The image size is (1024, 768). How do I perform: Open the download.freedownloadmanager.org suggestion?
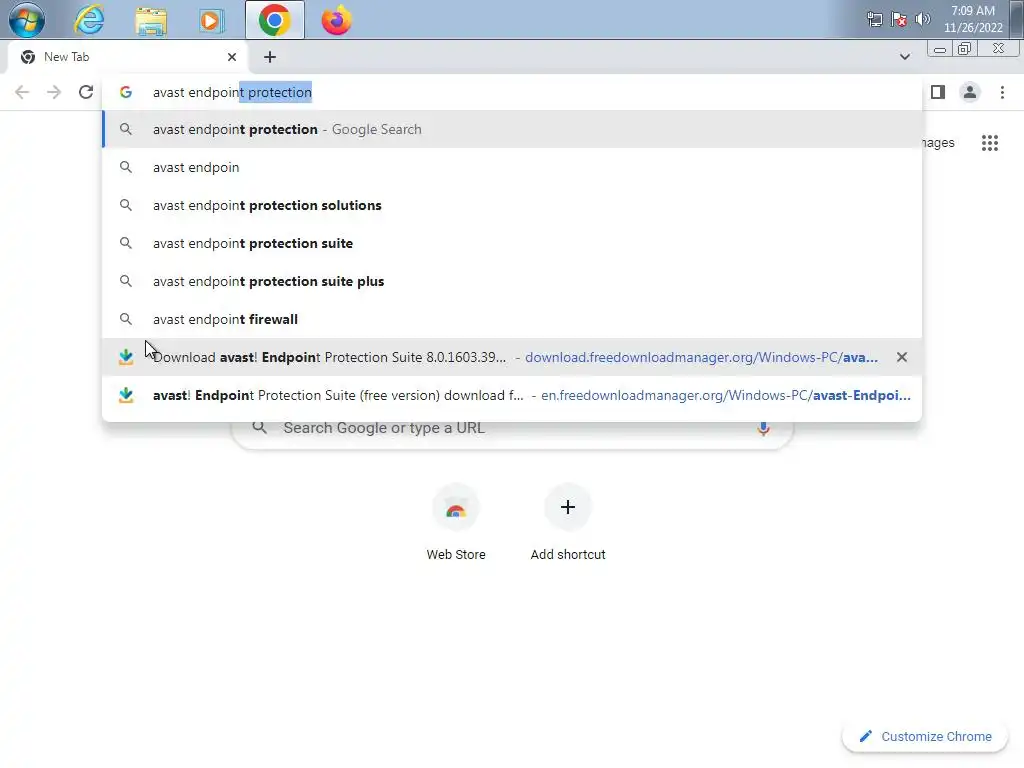tap(512, 357)
